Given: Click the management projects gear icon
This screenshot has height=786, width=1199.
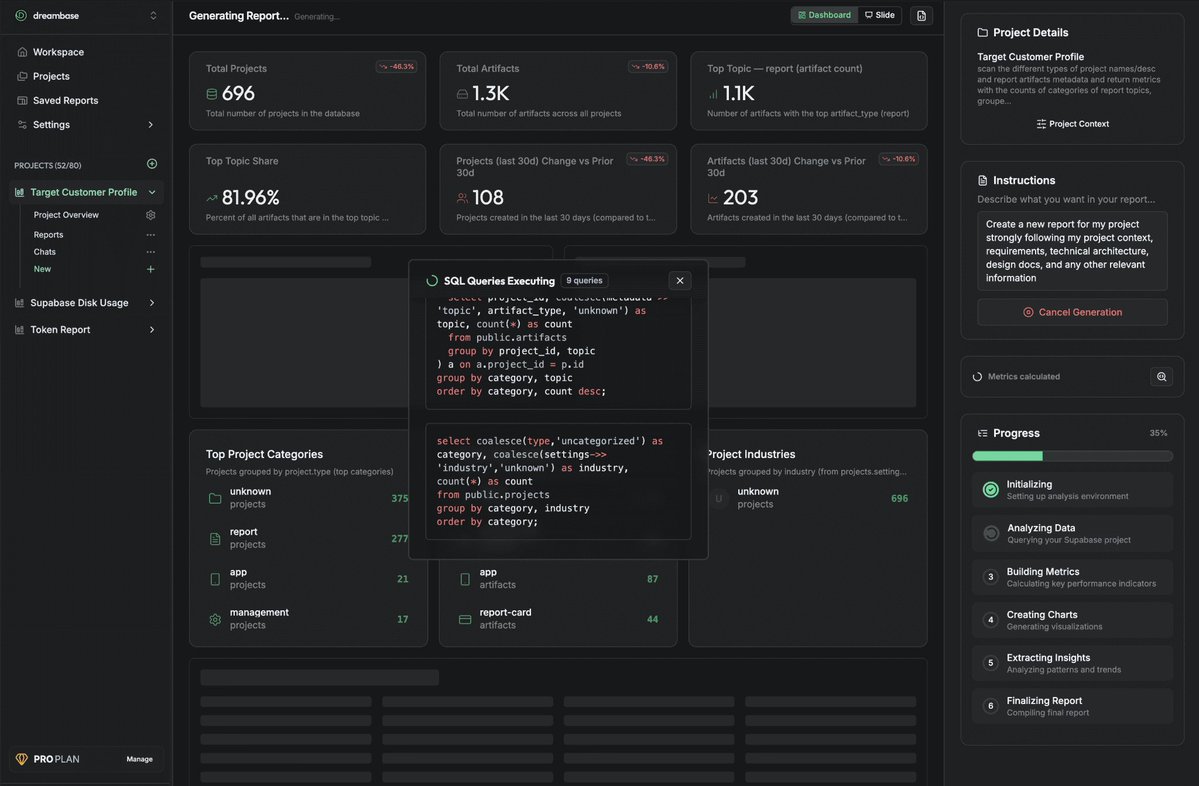Looking at the screenshot, I should pos(215,619).
